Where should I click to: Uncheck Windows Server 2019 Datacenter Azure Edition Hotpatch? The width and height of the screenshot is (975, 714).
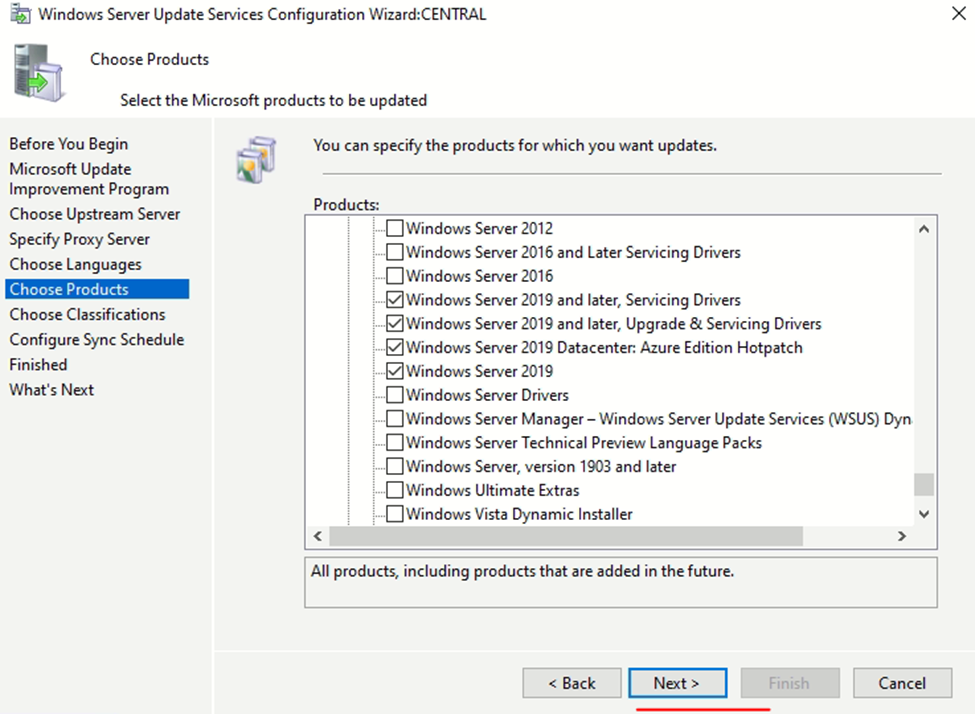(x=395, y=348)
